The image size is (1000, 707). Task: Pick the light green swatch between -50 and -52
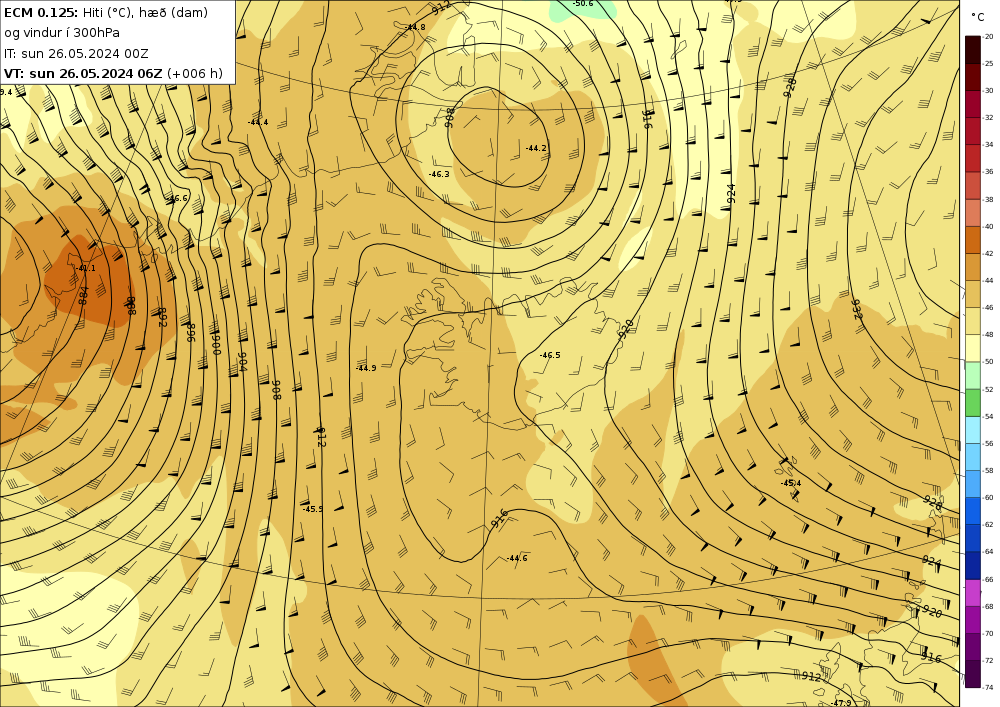point(973,375)
